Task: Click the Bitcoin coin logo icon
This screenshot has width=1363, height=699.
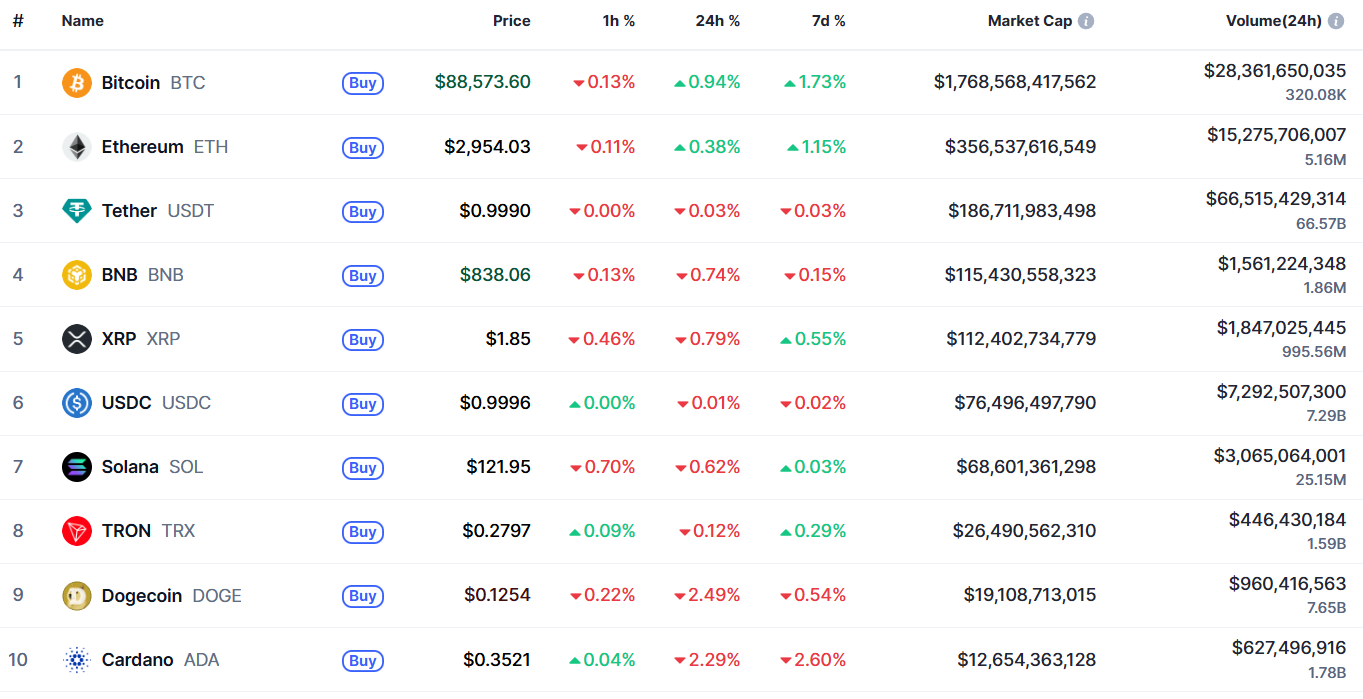Action: (x=77, y=83)
